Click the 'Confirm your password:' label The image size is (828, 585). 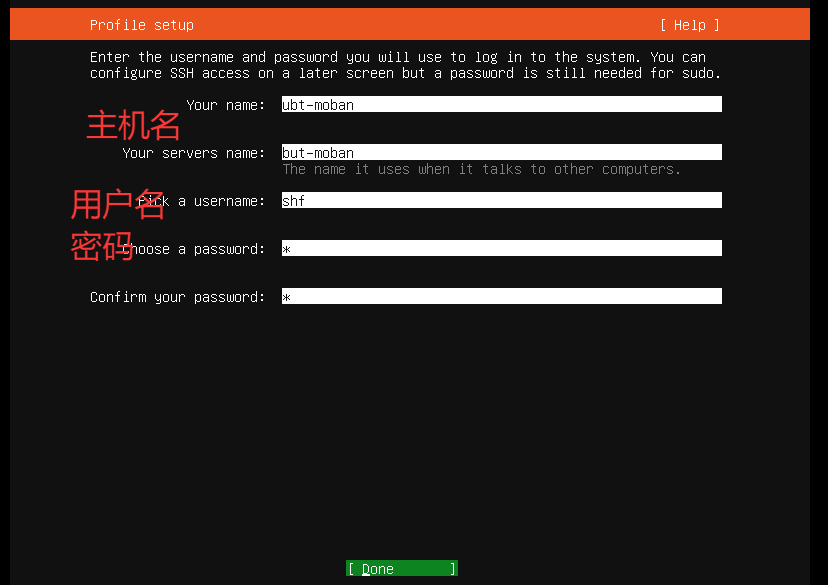coord(177,297)
